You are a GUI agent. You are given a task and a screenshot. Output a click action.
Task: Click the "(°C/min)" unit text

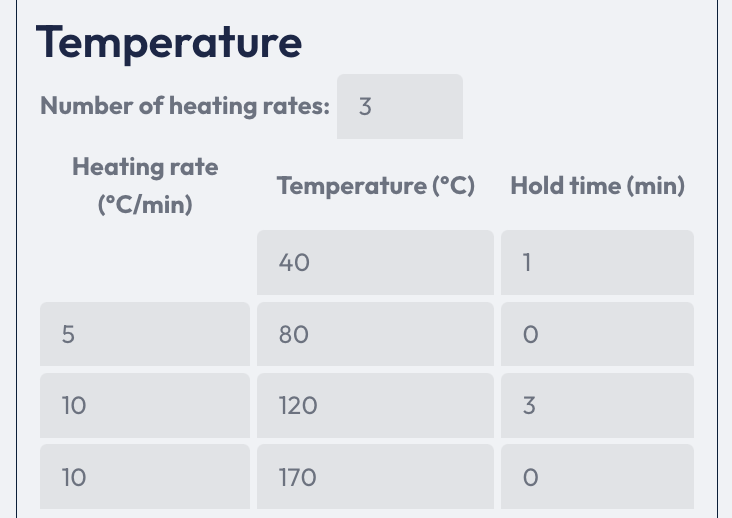coord(145,205)
